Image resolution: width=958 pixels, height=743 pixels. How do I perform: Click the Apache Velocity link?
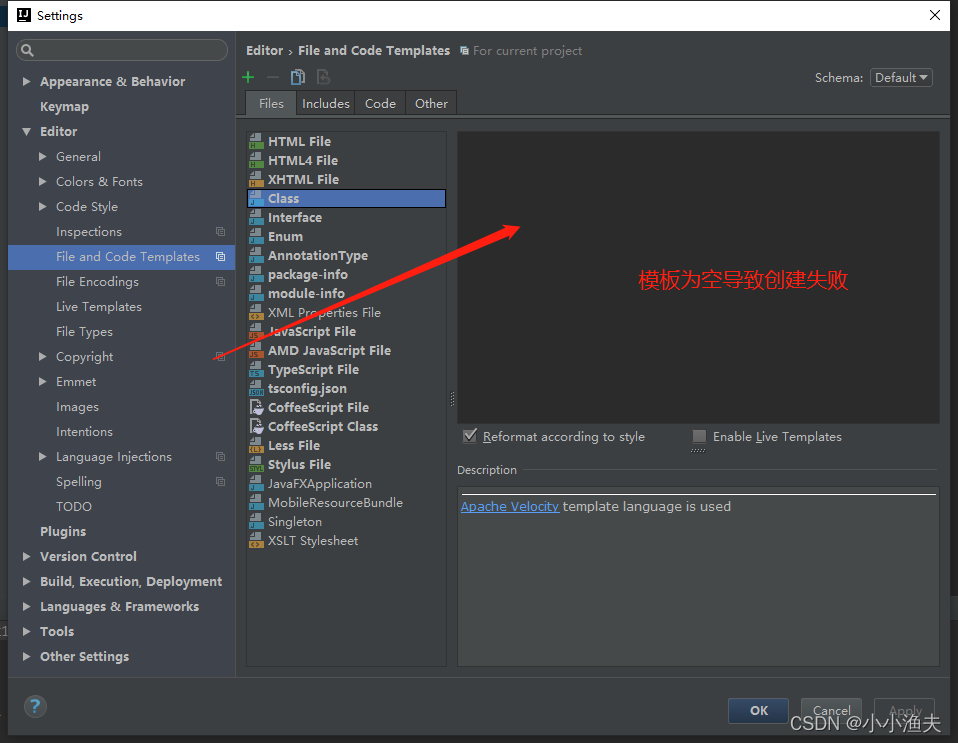pos(510,506)
